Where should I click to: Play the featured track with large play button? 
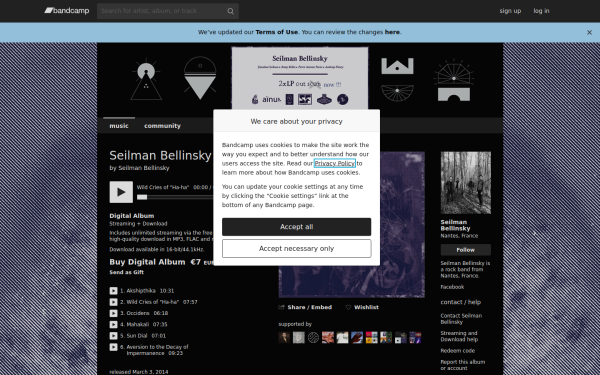click(x=121, y=192)
